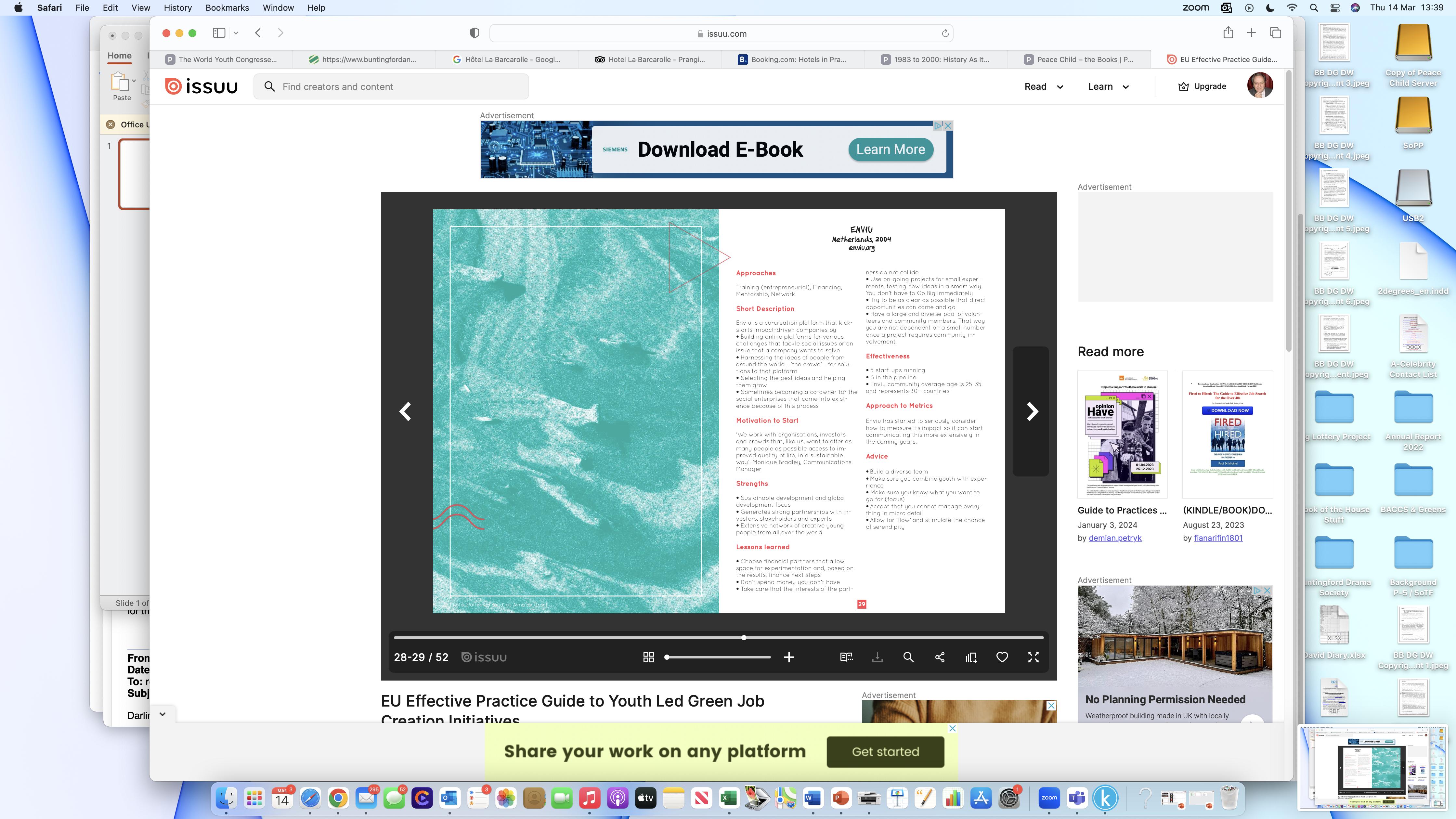Search inside the publication with magnifier icon
Screen dimensions: 1456x819
(x=908, y=657)
